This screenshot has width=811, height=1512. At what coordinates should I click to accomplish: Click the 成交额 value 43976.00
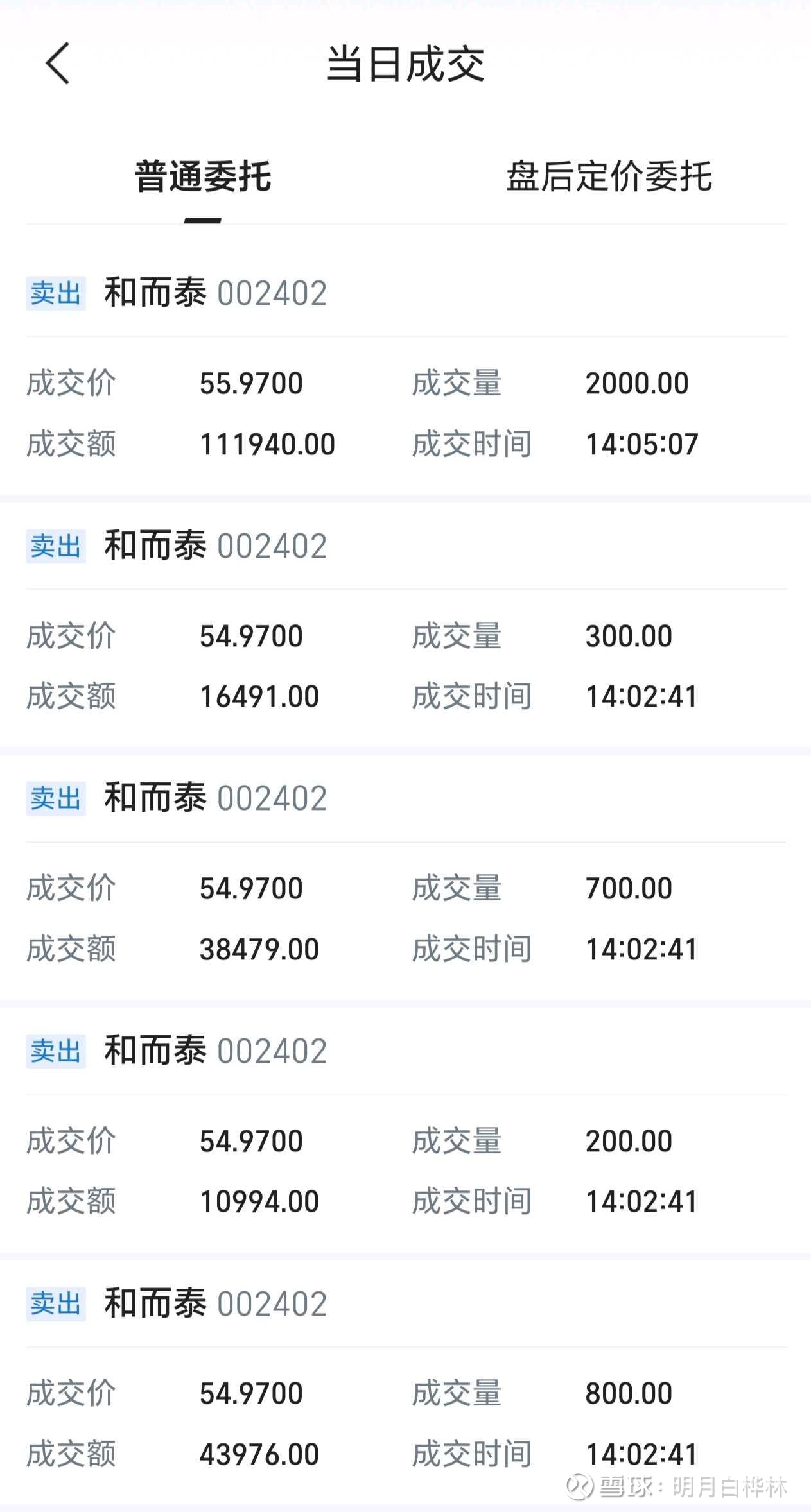[259, 1454]
